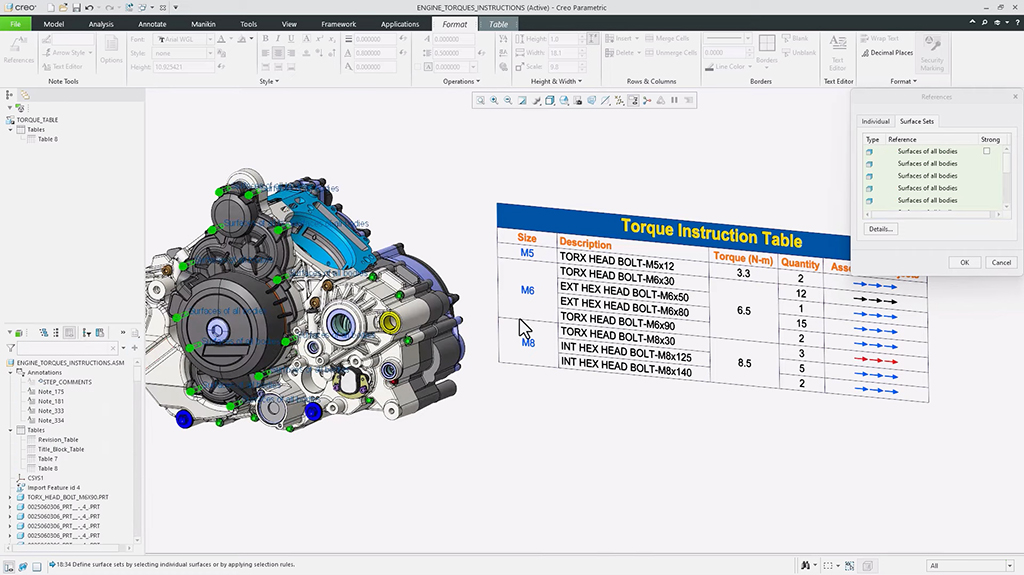This screenshot has width=1024, height=575.
Task: Click the Details... button
Action: (880, 229)
